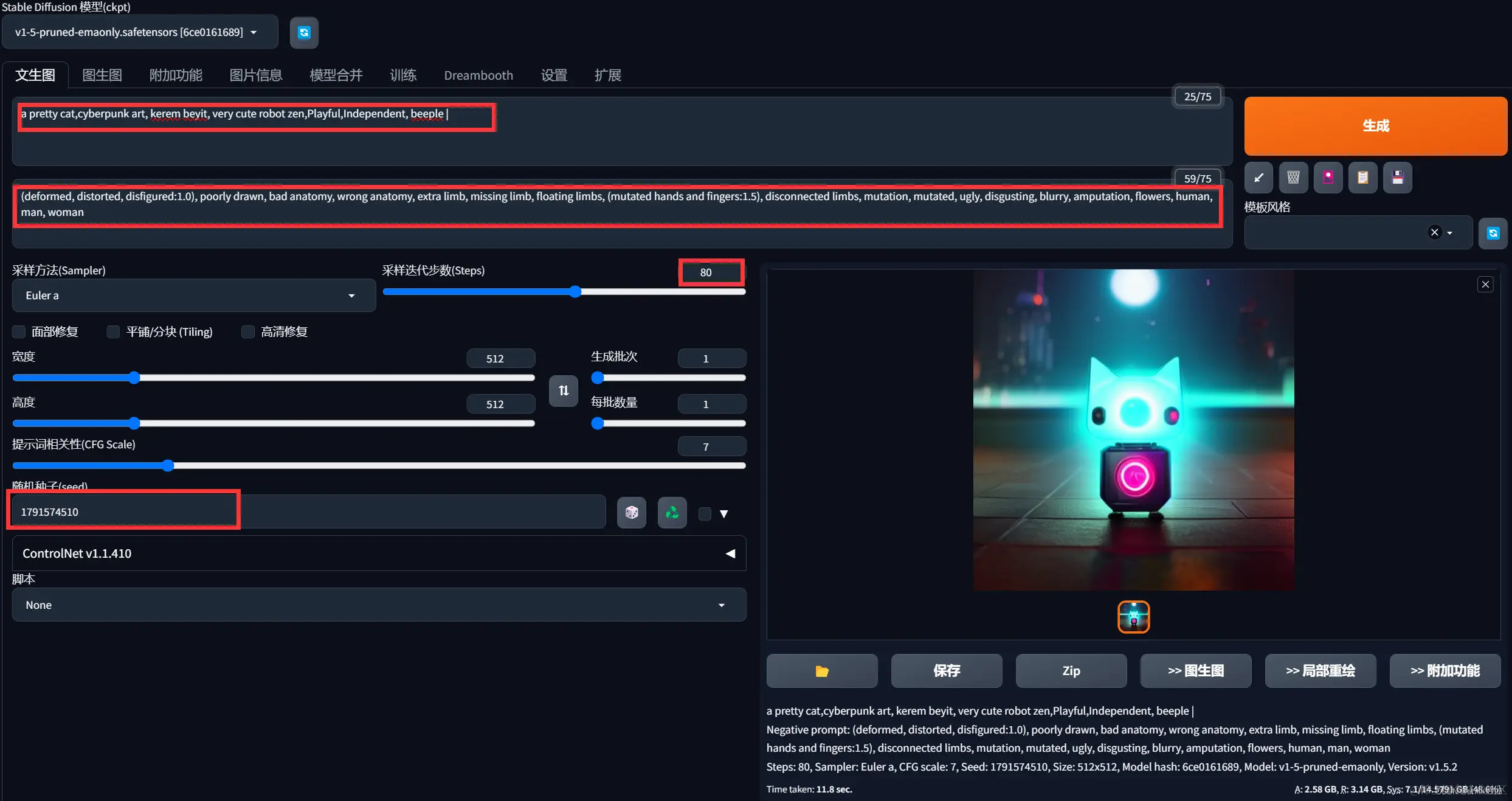The image size is (1512, 801).
Task: Enable the 高清修复 checkbox
Action: (x=247, y=331)
